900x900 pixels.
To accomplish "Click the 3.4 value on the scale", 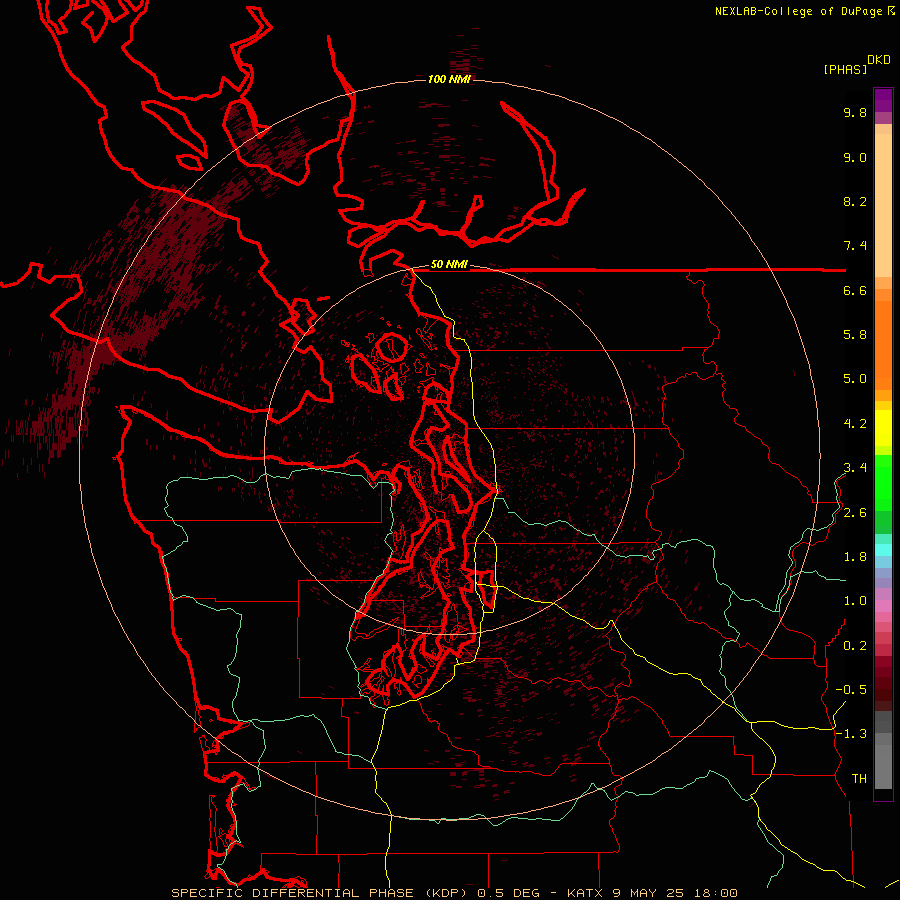I will click(x=855, y=468).
